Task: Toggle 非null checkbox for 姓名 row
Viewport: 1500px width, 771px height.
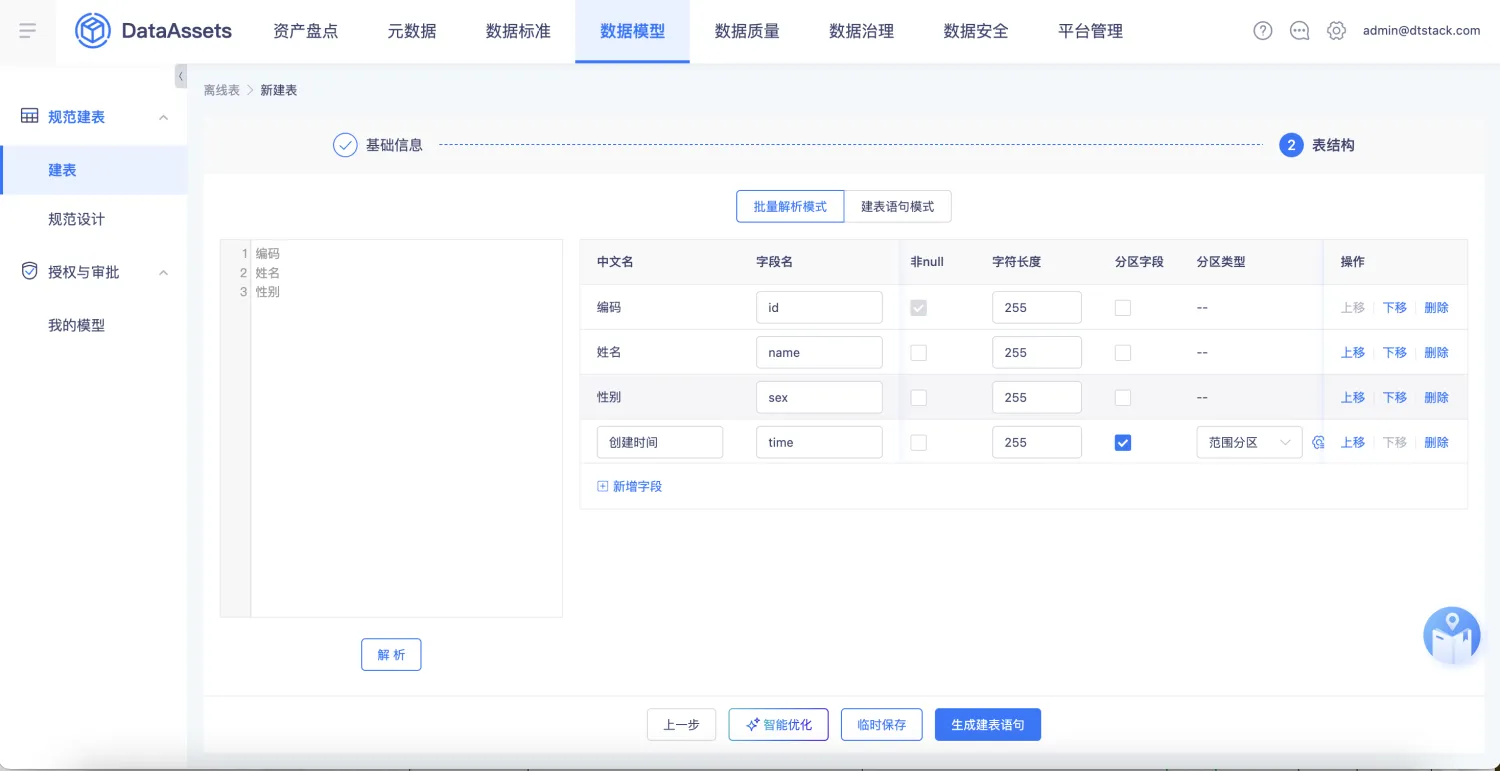Action: (918, 352)
